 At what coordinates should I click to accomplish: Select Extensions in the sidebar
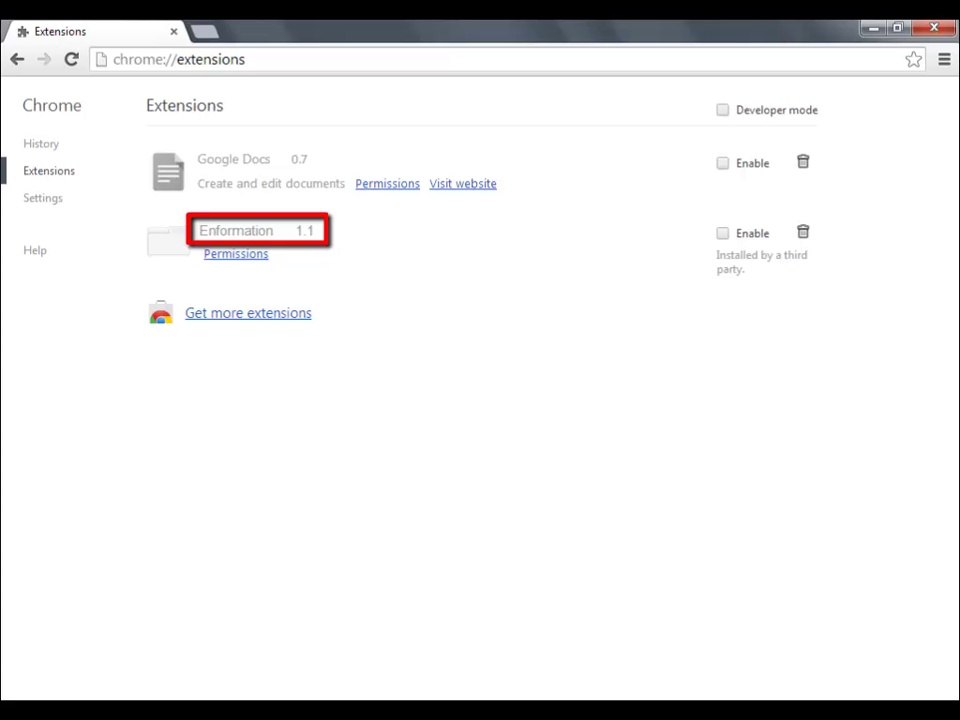point(49,171)
